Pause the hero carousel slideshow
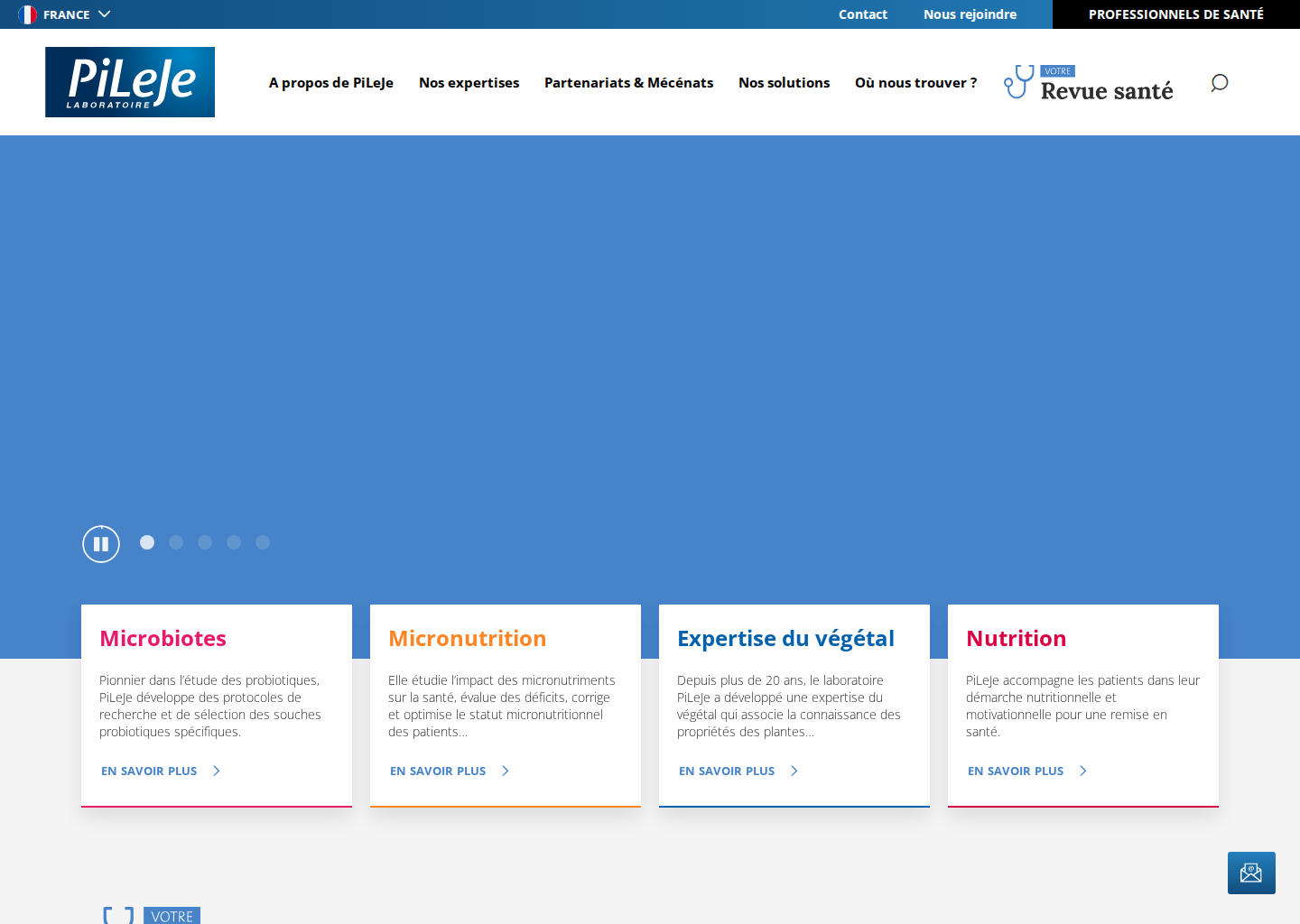This screenshot has width=1300, height=924. pos(101,544)
